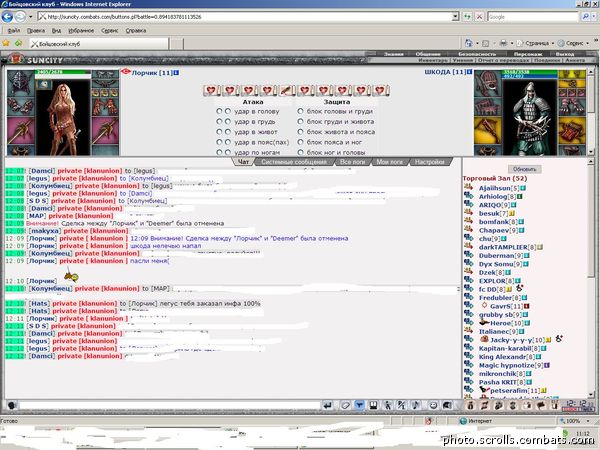Viewport: 600px width, 450px height.
Task: Open the Анкета link
Action: [x=575, y=60]
